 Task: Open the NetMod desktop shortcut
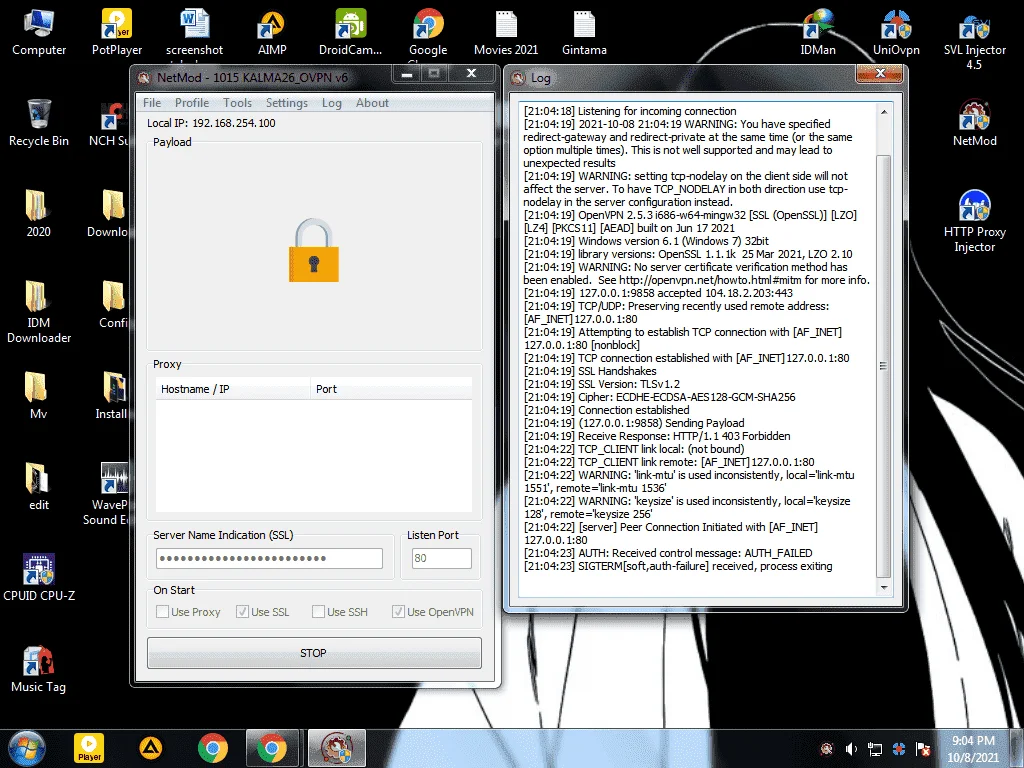coord(974,123)
